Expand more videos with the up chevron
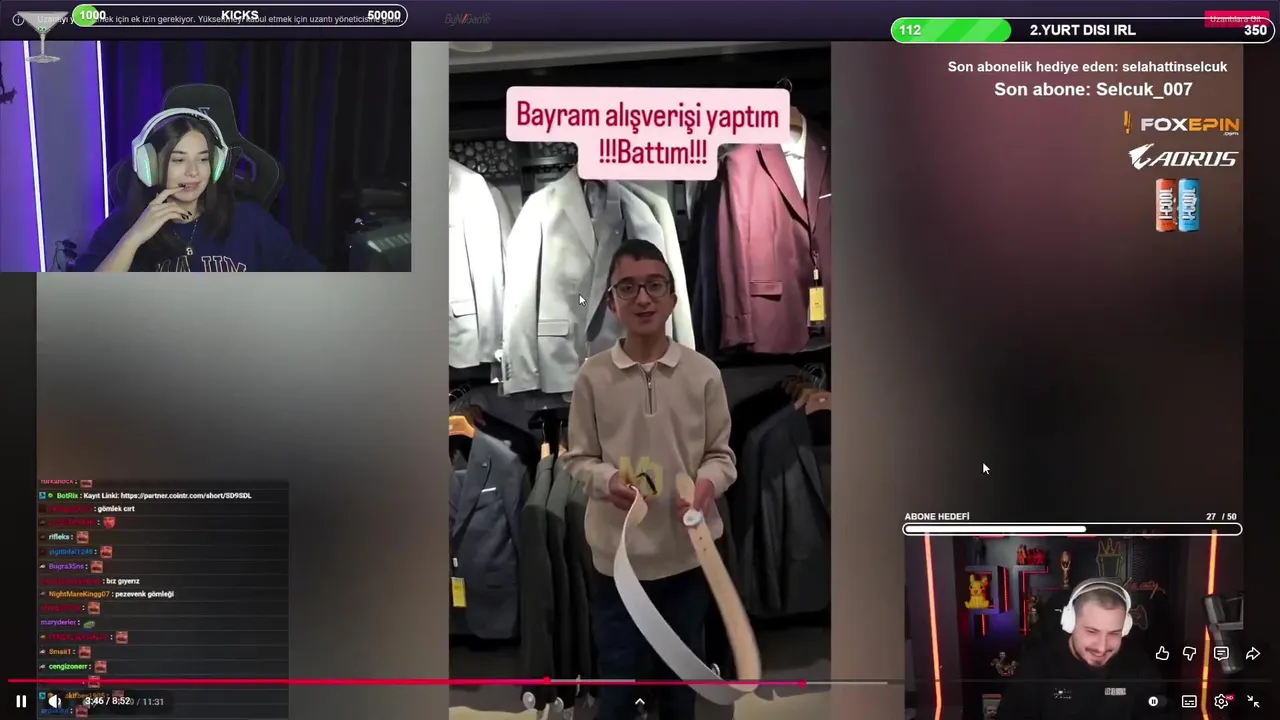The image size is (1280, 720). tap(640, 701)
